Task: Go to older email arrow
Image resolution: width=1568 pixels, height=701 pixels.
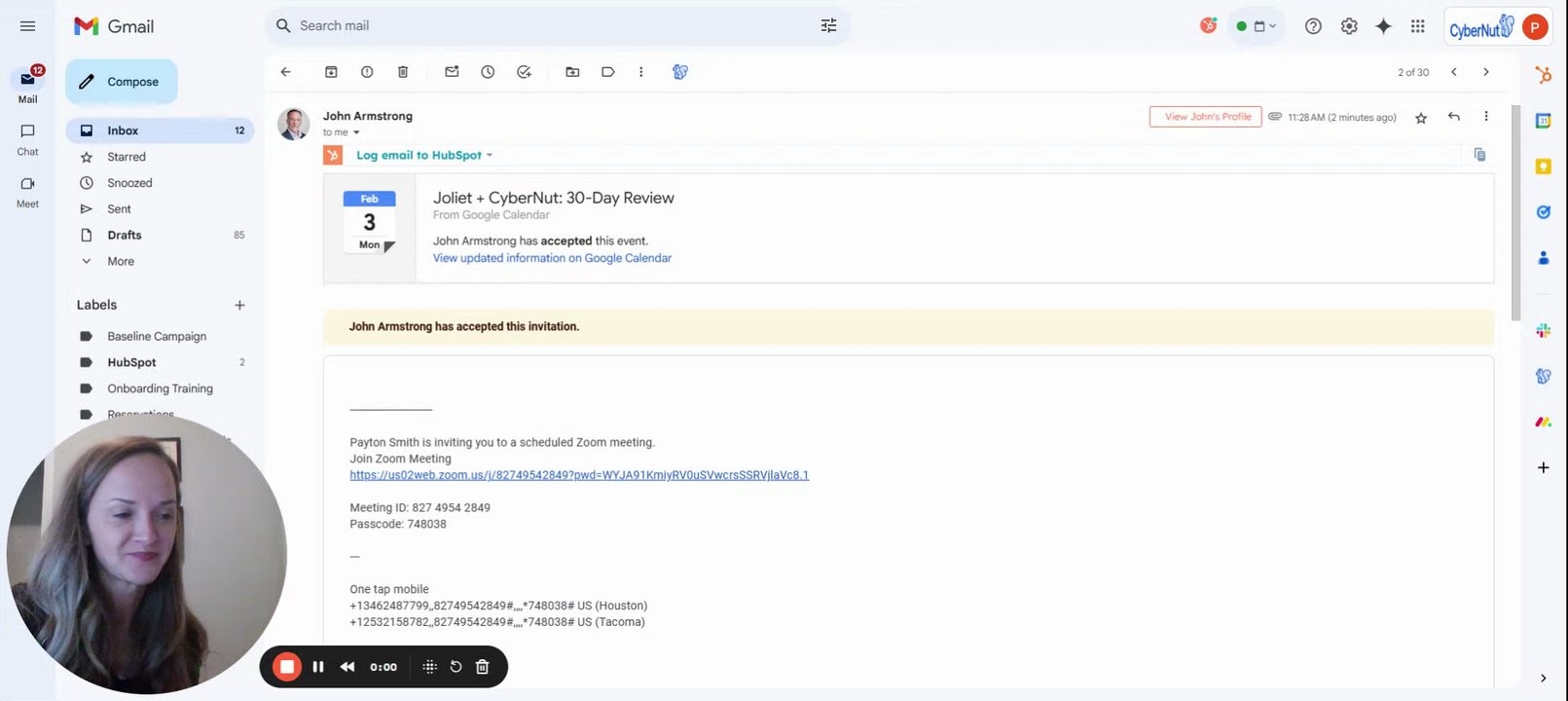Action: coord(1485,72)
